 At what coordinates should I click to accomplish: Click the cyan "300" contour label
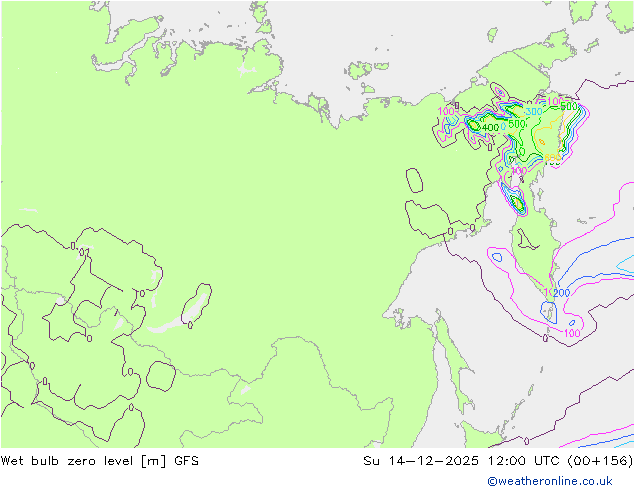(534, 112)
